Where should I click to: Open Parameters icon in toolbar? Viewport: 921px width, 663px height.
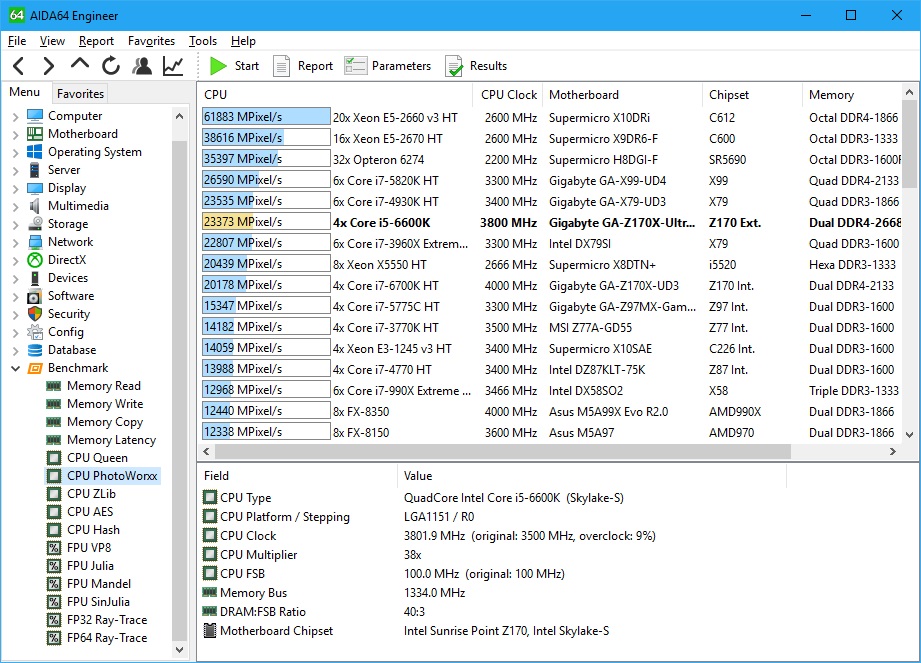click(x=355, y=66)
